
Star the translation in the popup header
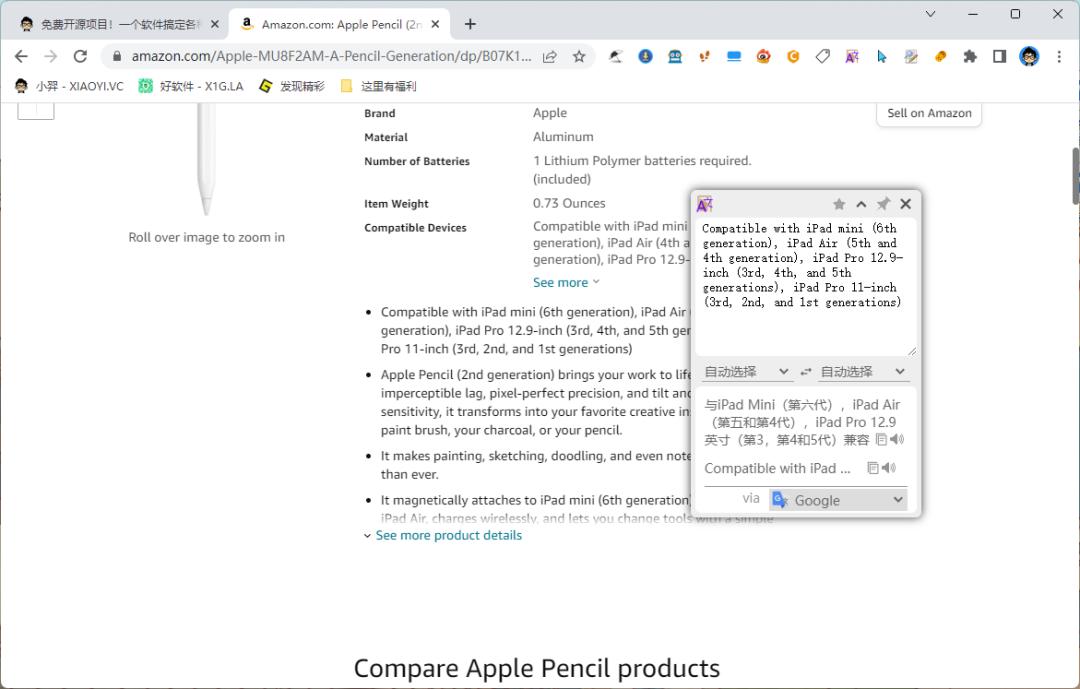coord(839,204)
